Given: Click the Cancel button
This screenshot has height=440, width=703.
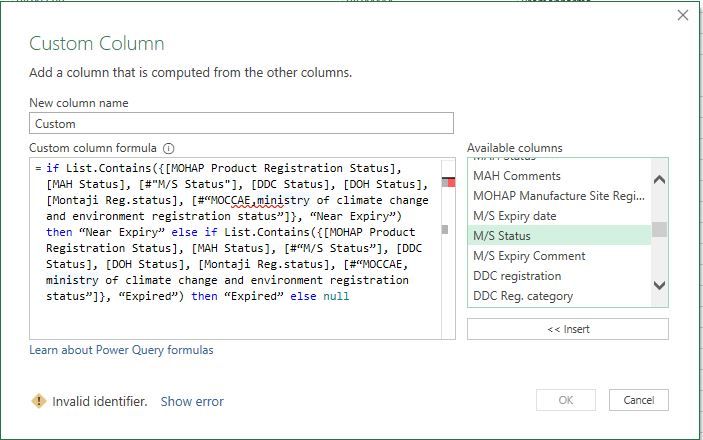Looking at the screenshot, I should click(638, 400).
